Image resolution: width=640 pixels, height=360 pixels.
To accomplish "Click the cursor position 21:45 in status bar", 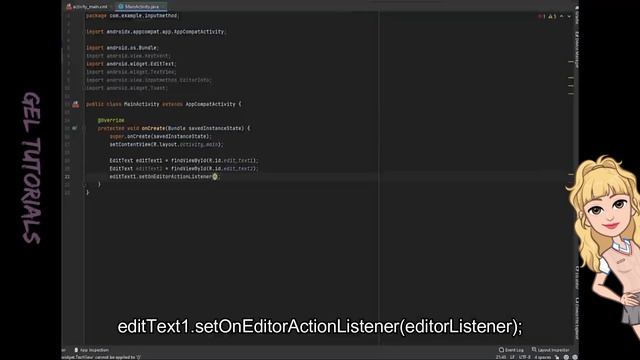I will (x=501, y=357).
